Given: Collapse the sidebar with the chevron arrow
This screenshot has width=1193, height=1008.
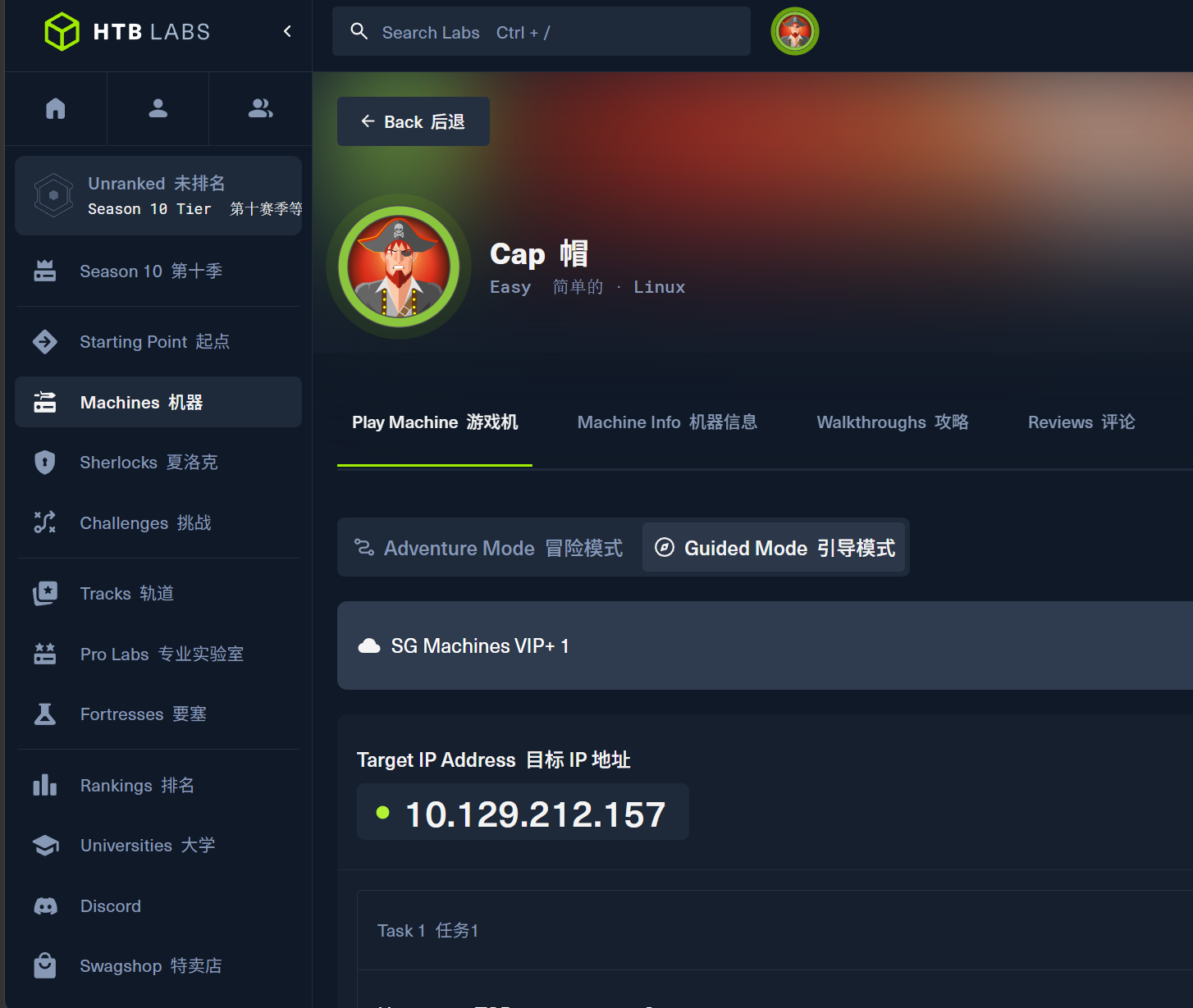Looking at the screenshot, I should point(287,31).
